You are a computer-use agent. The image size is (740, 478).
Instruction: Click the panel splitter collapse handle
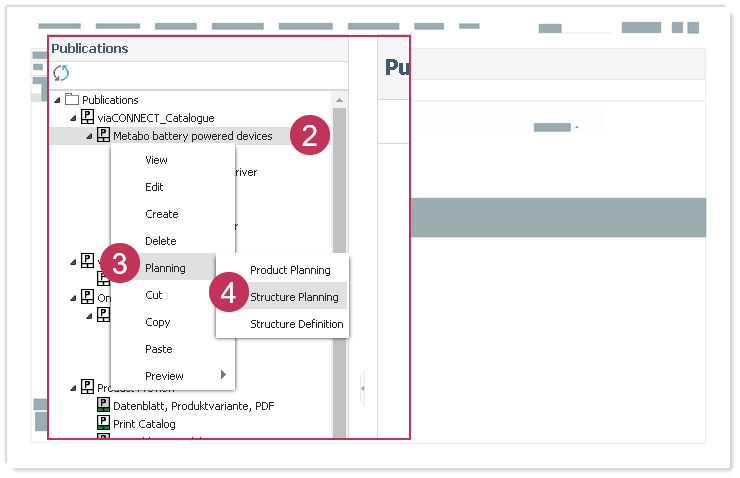point(362,387)
